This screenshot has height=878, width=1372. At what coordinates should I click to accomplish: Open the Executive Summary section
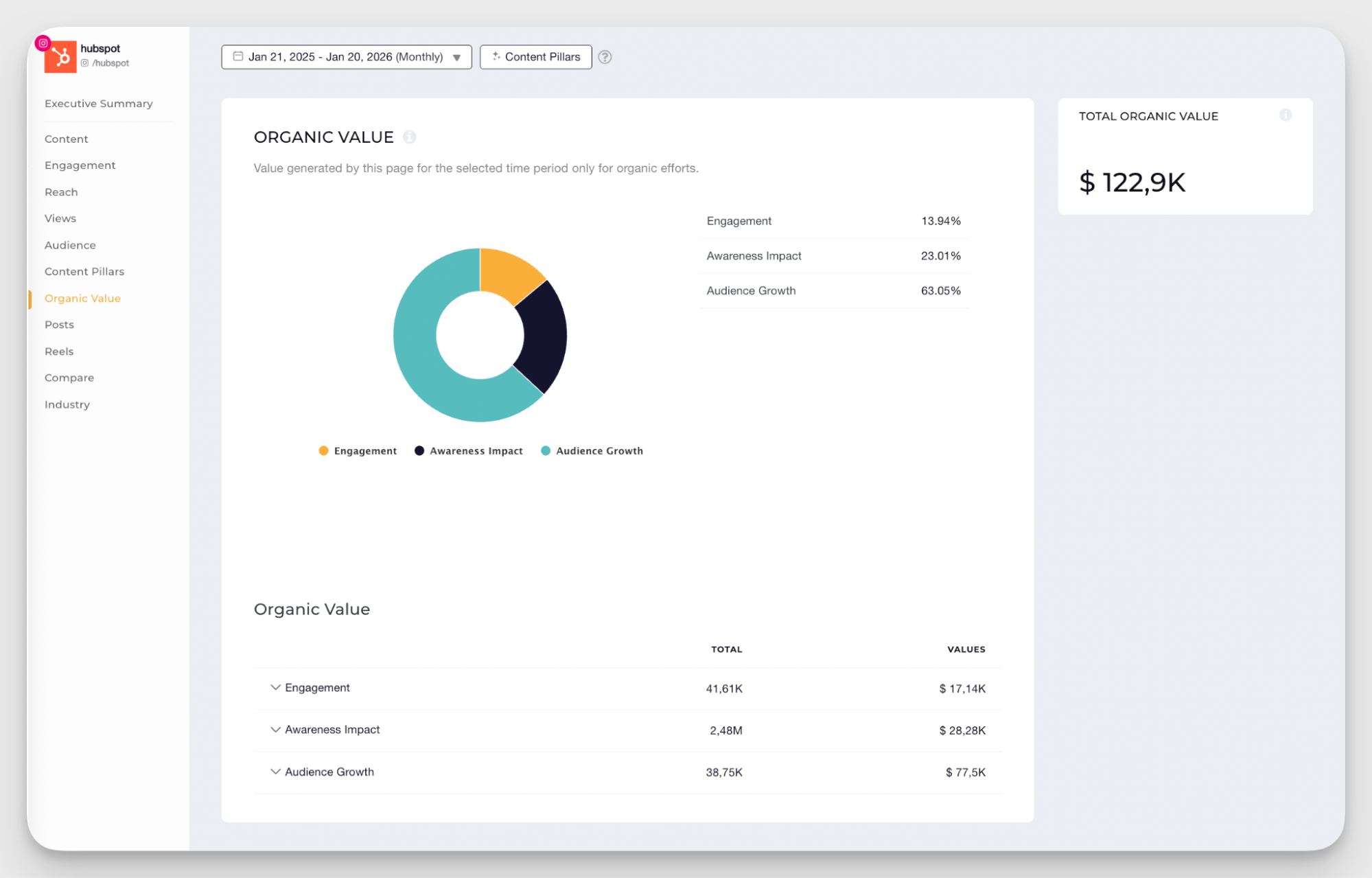(x=98, y=103)
